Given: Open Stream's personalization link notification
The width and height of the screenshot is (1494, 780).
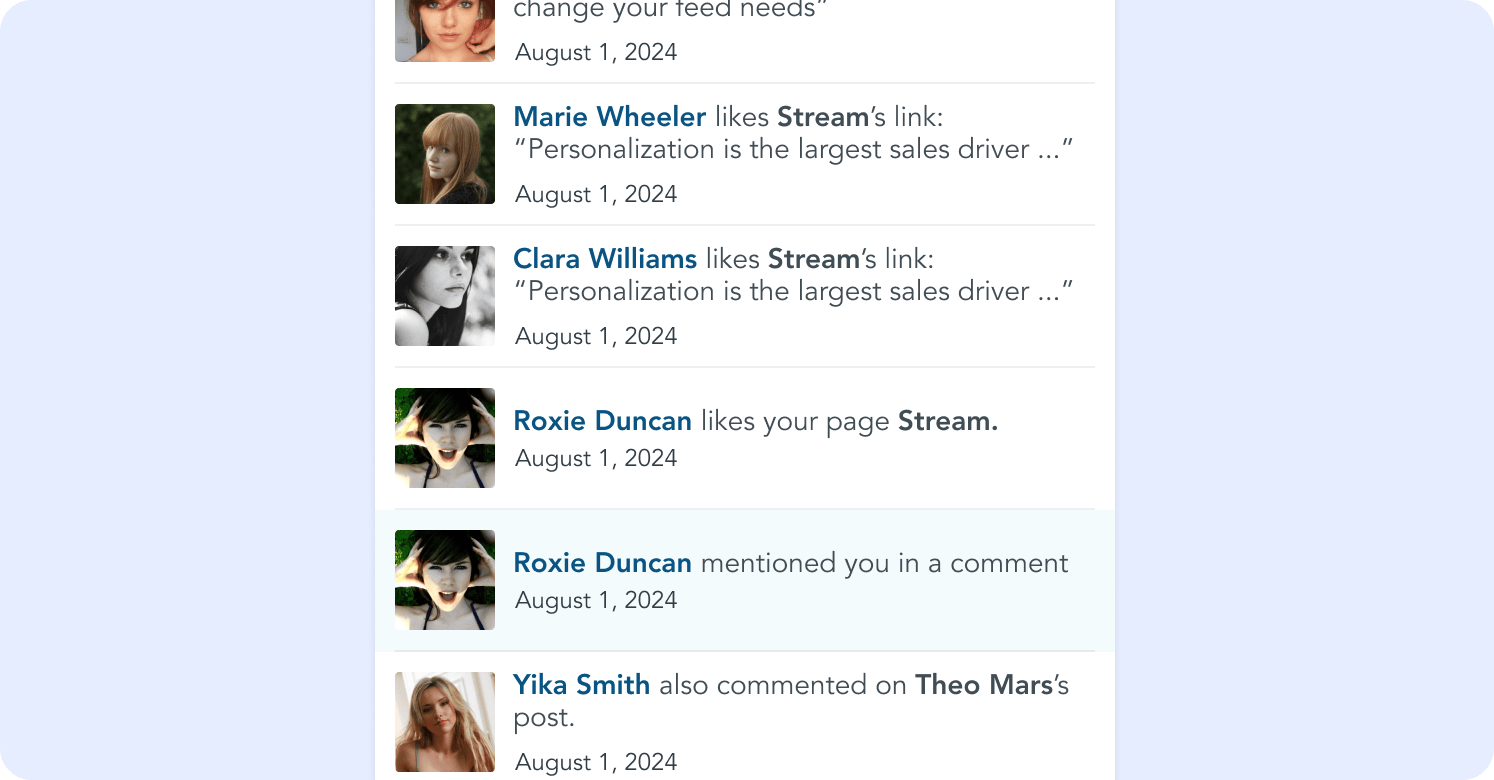Looking at the screenshot, I should coord(793,149).
